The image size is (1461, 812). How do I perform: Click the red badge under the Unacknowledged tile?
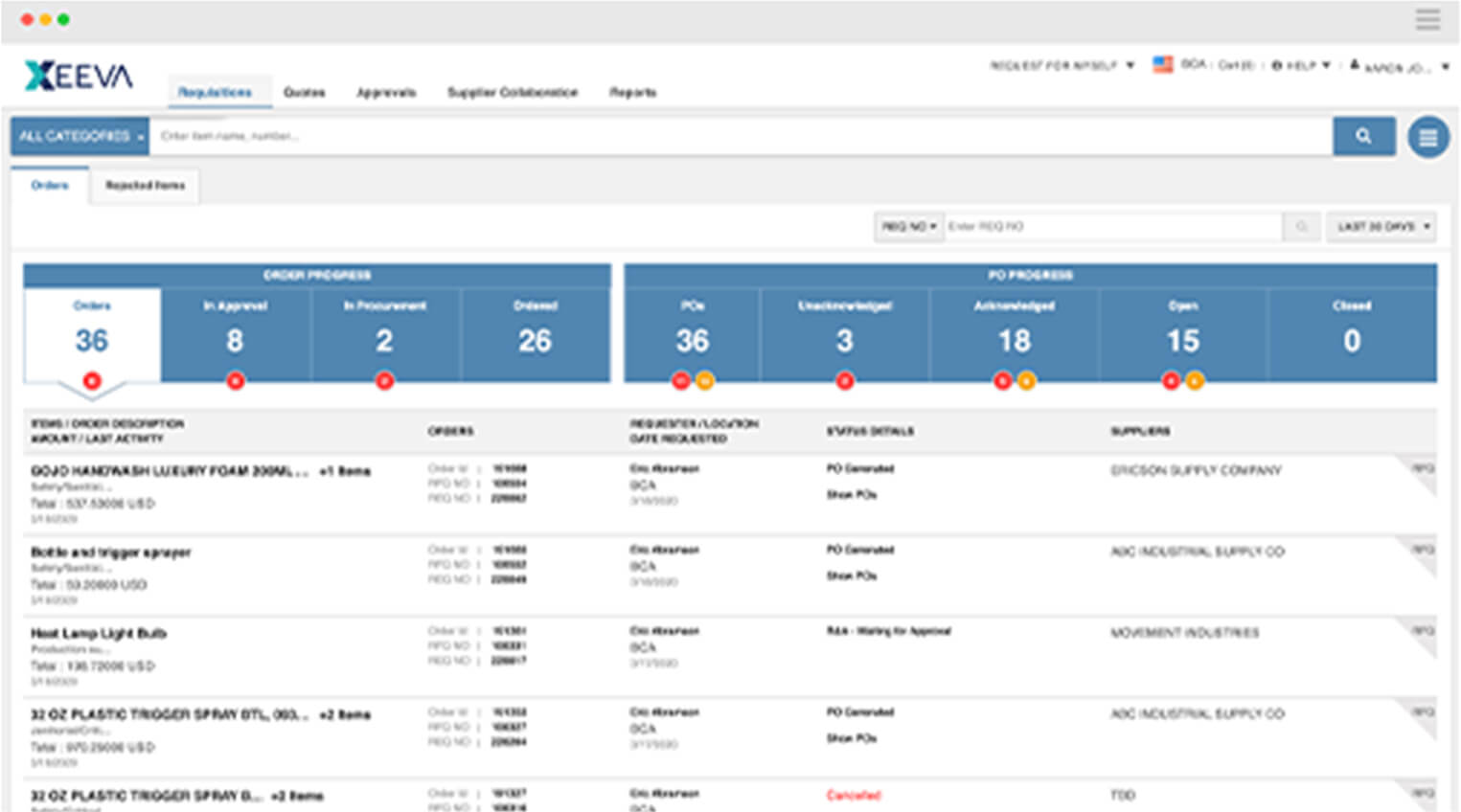(844, 381)
